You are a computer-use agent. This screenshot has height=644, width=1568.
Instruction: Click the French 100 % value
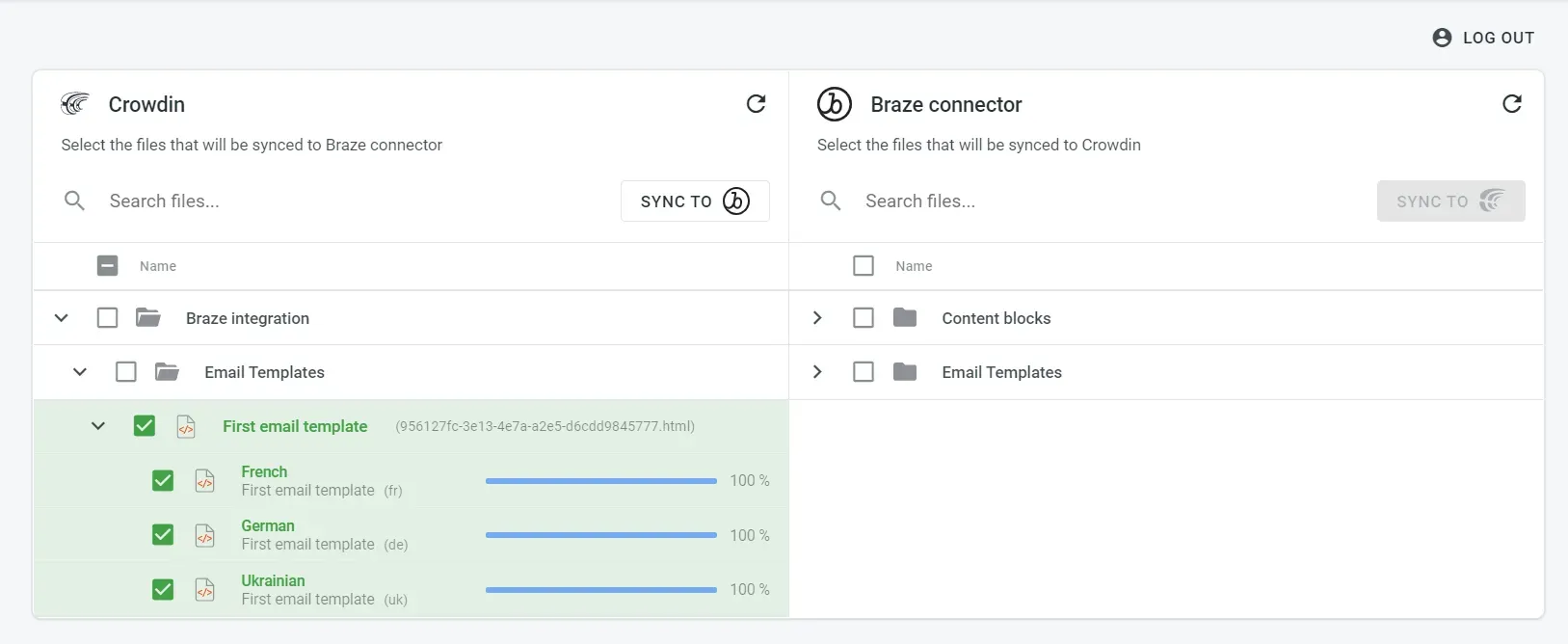(749, 480)
